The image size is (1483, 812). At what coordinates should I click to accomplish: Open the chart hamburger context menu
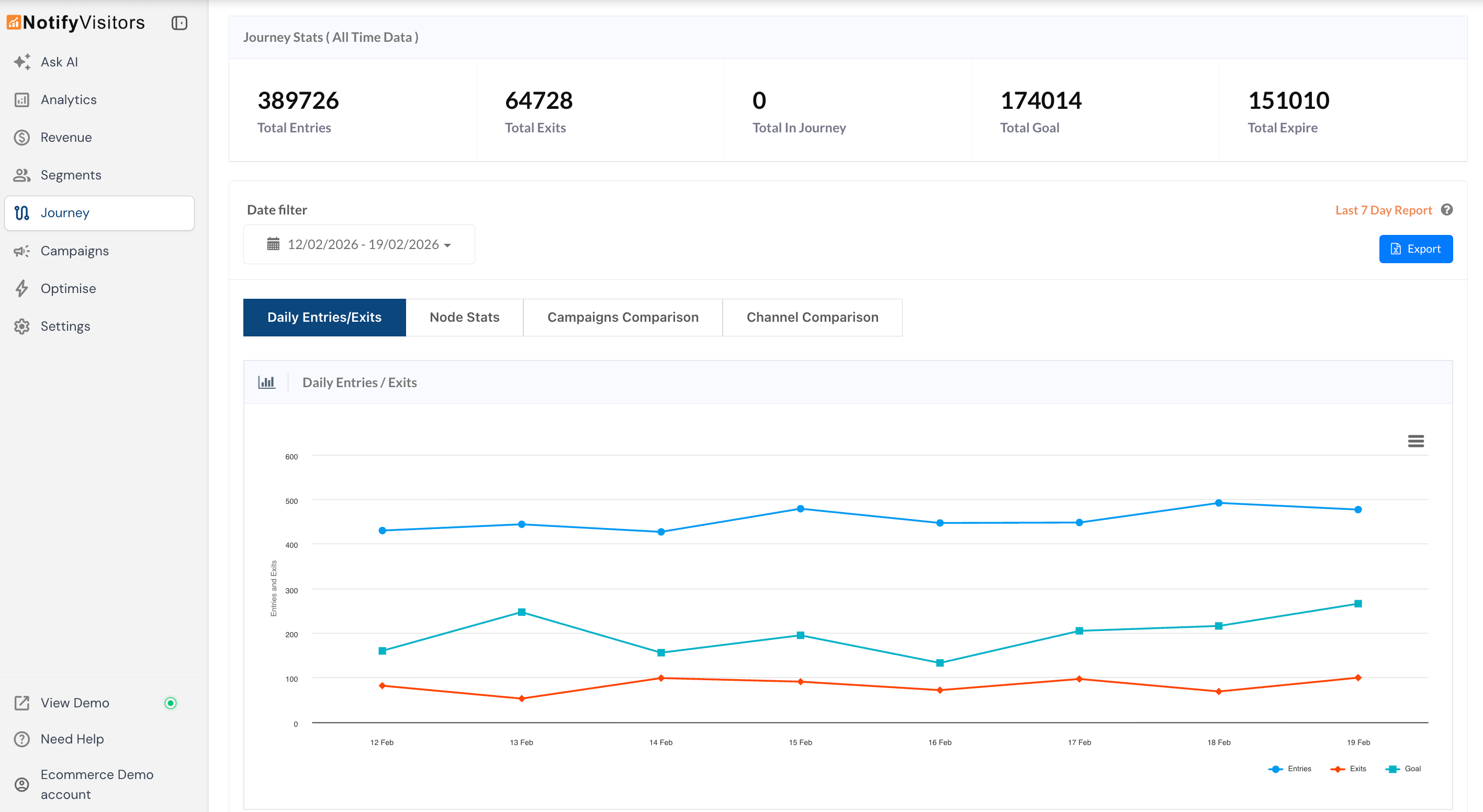(1415, 441)
